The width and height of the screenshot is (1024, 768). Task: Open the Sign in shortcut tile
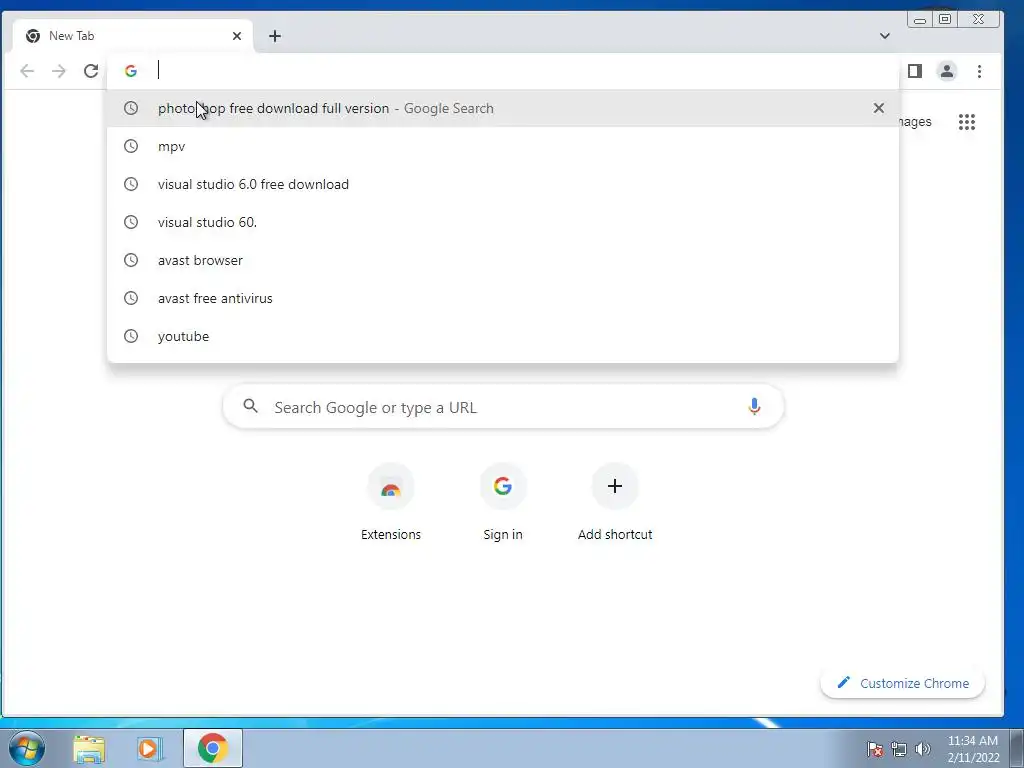click(502, 502)
